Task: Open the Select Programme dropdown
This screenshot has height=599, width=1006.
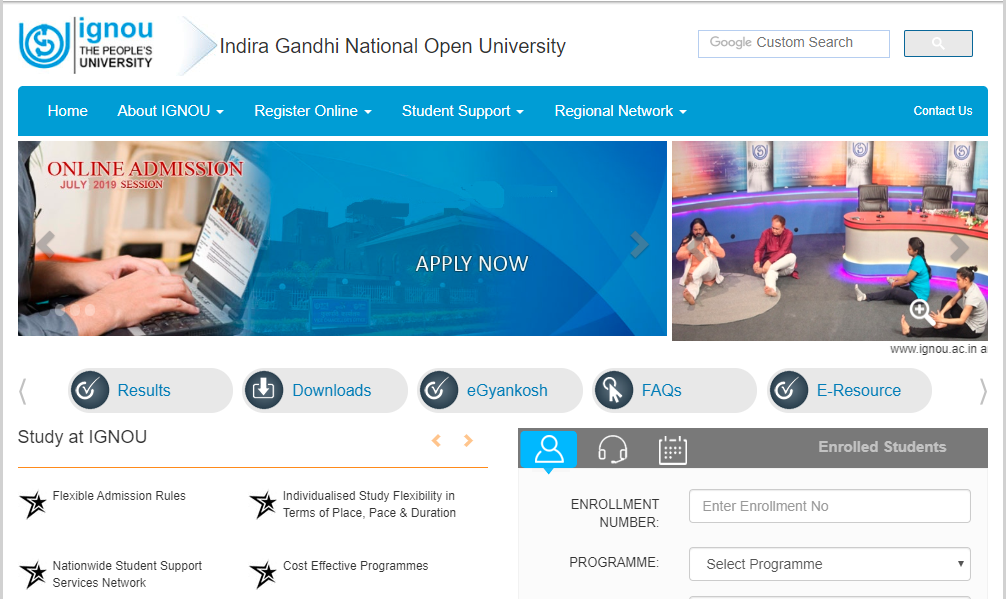Action: 829,564
